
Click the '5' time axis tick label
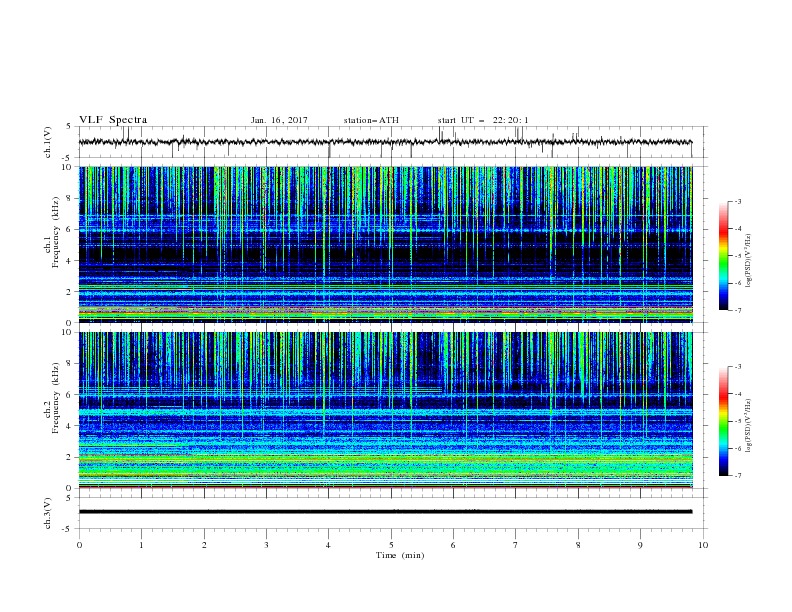pos(391,545)
